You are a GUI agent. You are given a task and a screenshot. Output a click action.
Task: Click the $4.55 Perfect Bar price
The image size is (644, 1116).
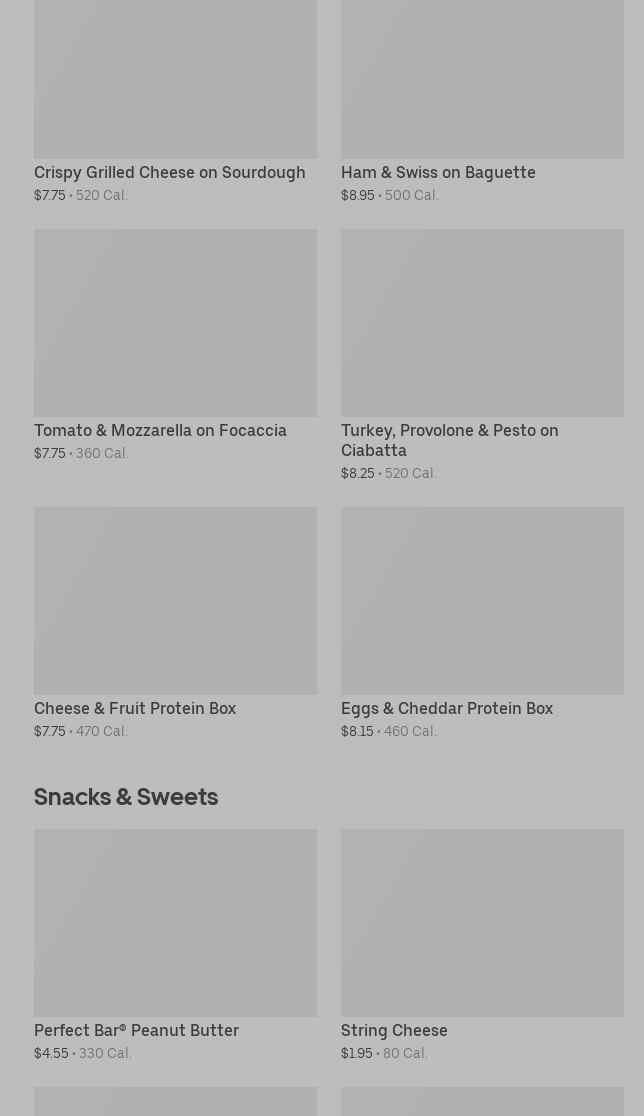click(51, 1054)
